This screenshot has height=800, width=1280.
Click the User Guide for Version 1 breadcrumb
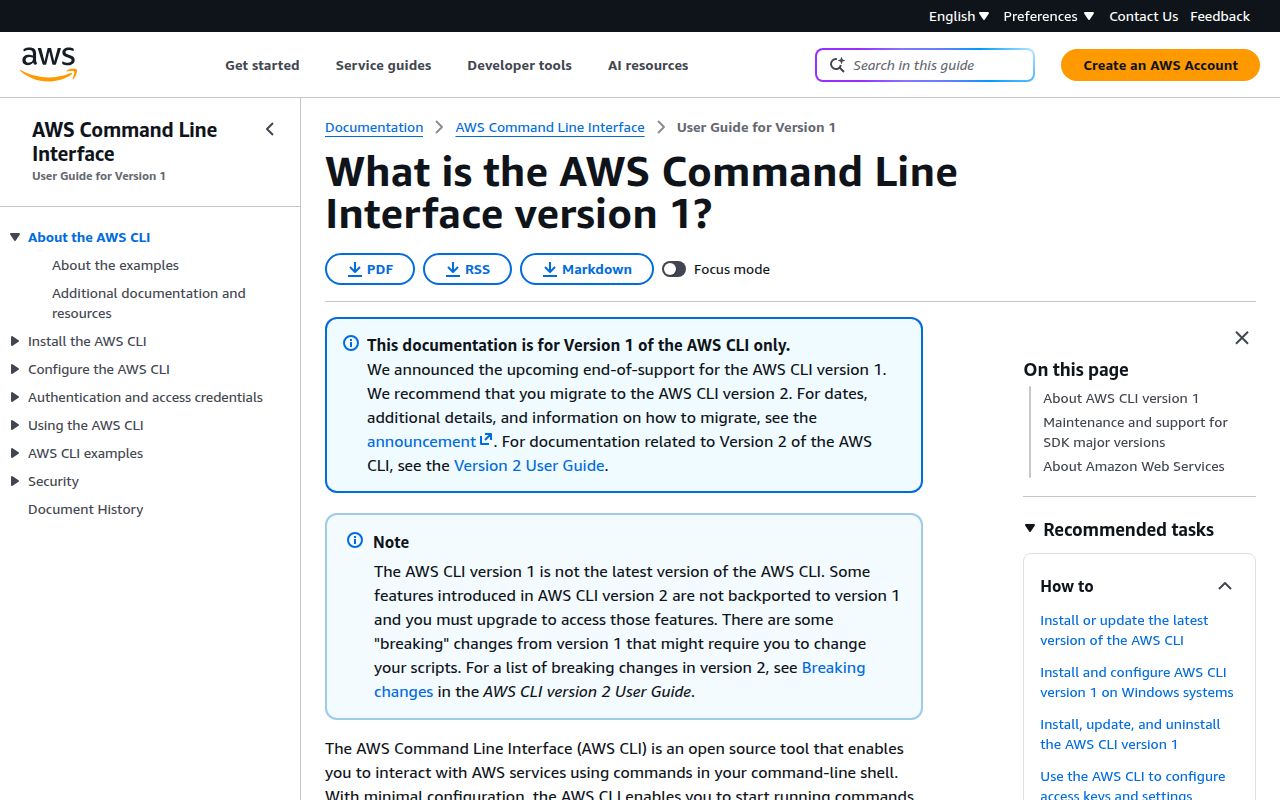tap(756, 127)
